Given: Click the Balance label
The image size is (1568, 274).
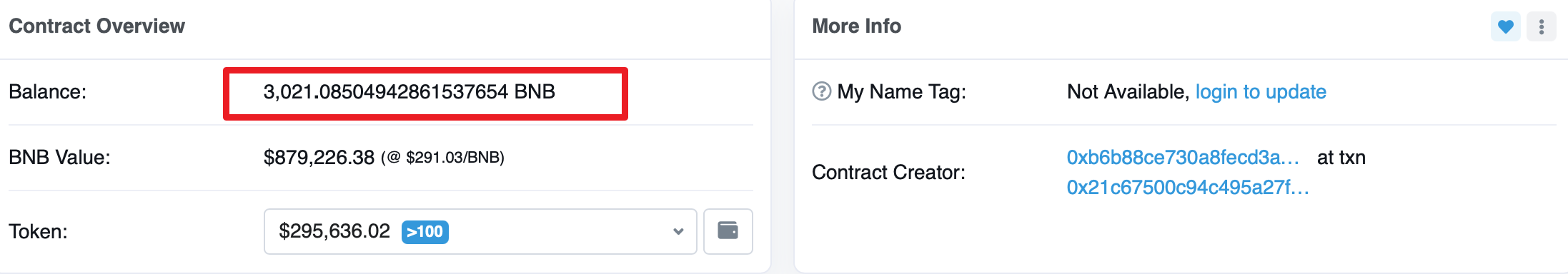Looking at the screenshot, I should point(47,92).
